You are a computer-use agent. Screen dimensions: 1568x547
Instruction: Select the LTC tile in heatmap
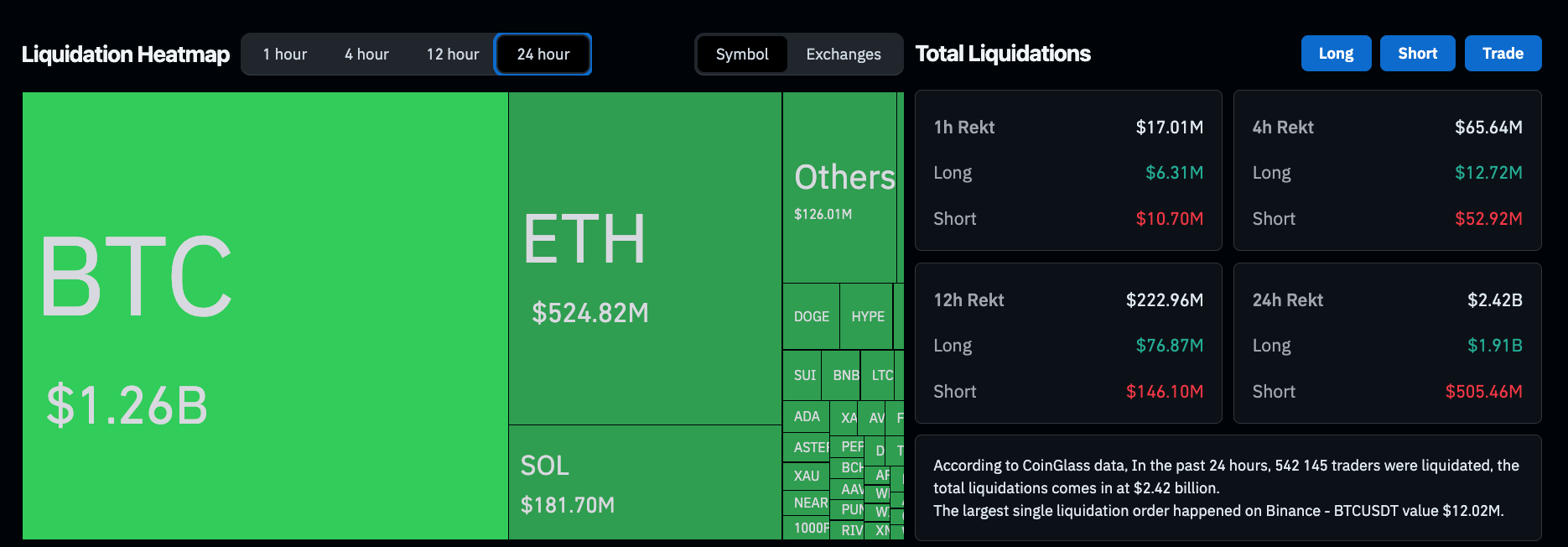pyautogui.click(x=878, y=375)
